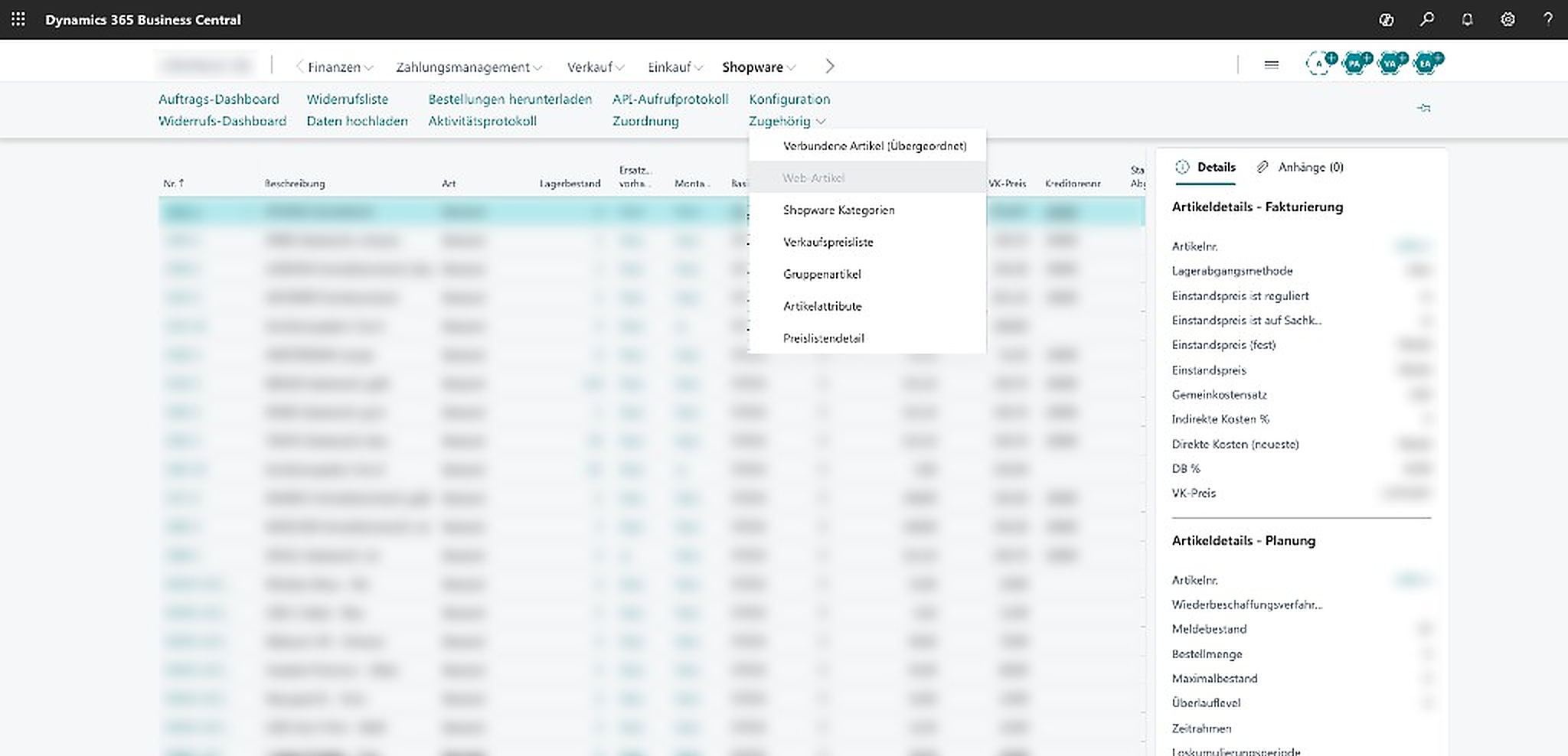
Task: Click the Einstandspreis (fest) label
Action: pos(1223,344)
